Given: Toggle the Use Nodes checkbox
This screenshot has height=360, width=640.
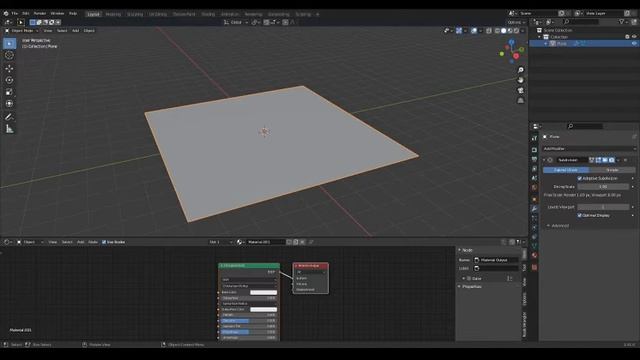Looking at the screenshot, I should click(x=104, y=242).
